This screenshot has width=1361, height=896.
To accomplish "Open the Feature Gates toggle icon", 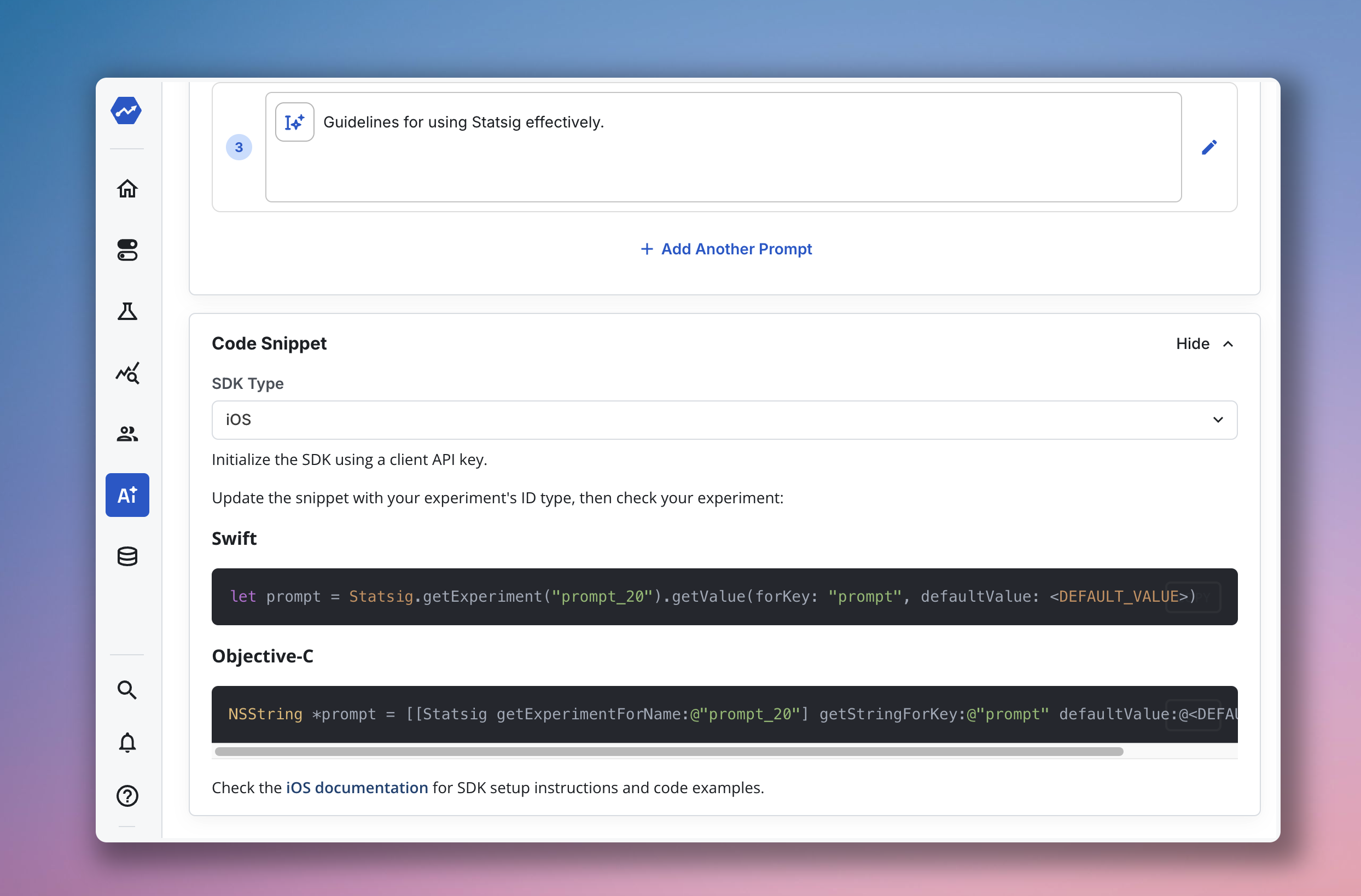I will [x=127, y=250].
